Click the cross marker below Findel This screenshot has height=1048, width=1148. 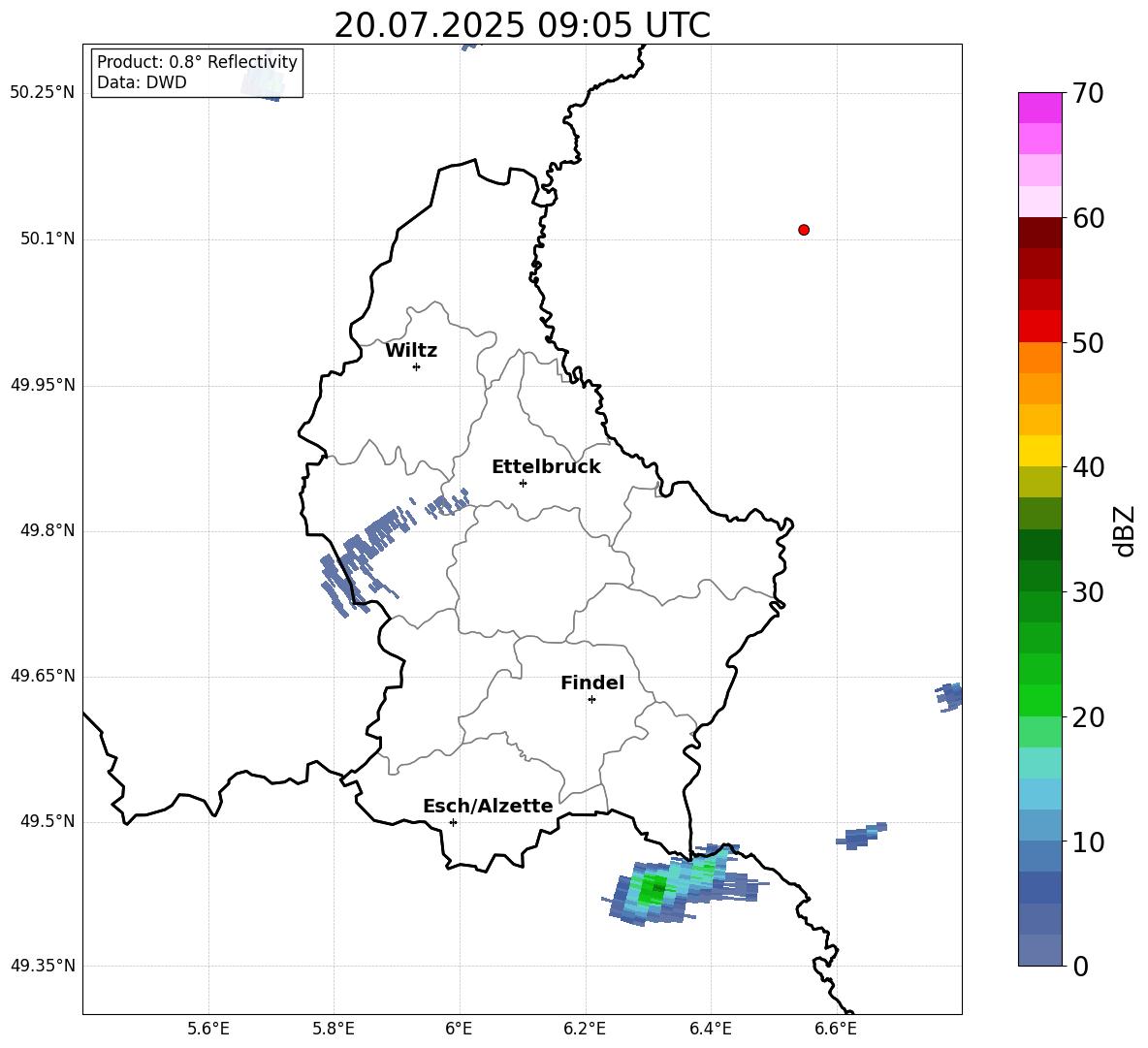(x=591, y=700)
